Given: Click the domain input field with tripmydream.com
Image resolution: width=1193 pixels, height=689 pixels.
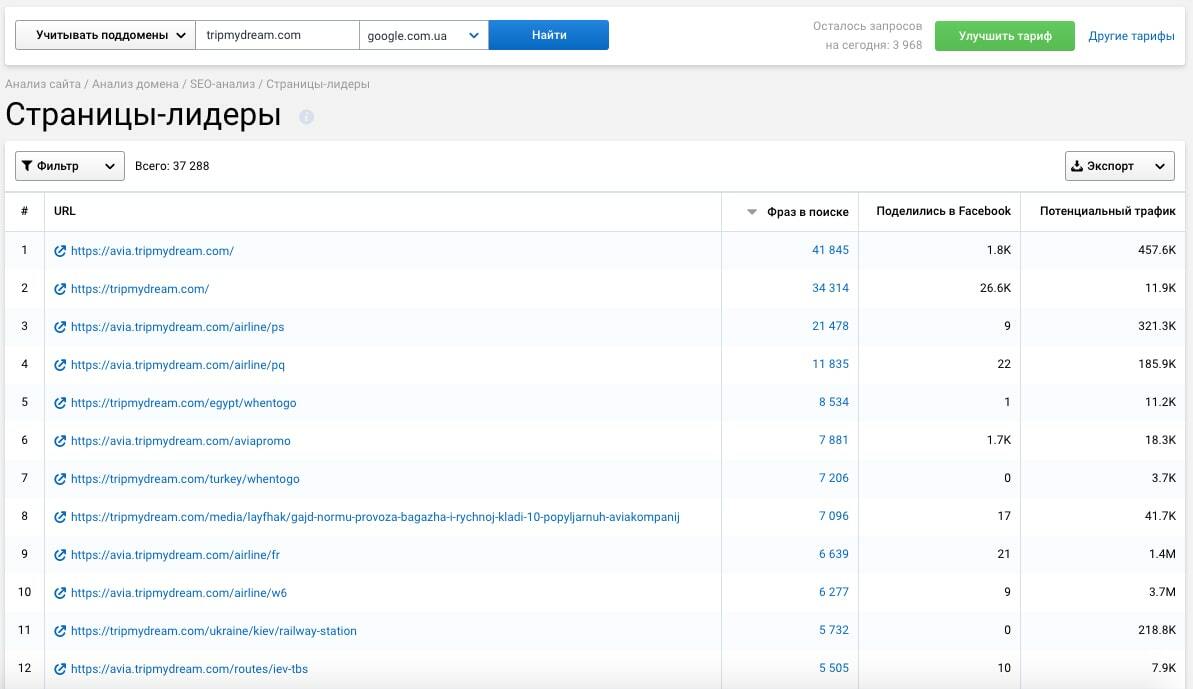Looking at the screenshot, I should coord(276,35).
